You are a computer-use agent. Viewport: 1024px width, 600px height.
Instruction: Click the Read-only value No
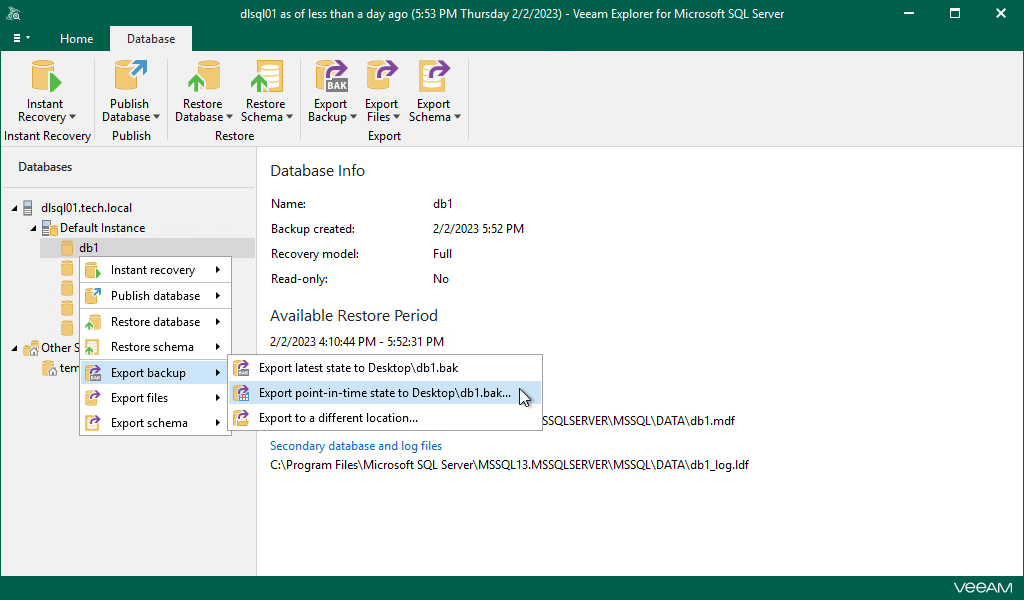pyautogui.click(x=441, y=279)
